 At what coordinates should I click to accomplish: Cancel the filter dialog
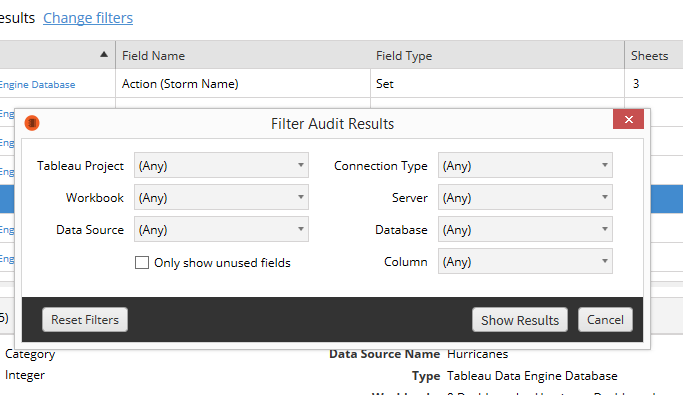[605, 320]
